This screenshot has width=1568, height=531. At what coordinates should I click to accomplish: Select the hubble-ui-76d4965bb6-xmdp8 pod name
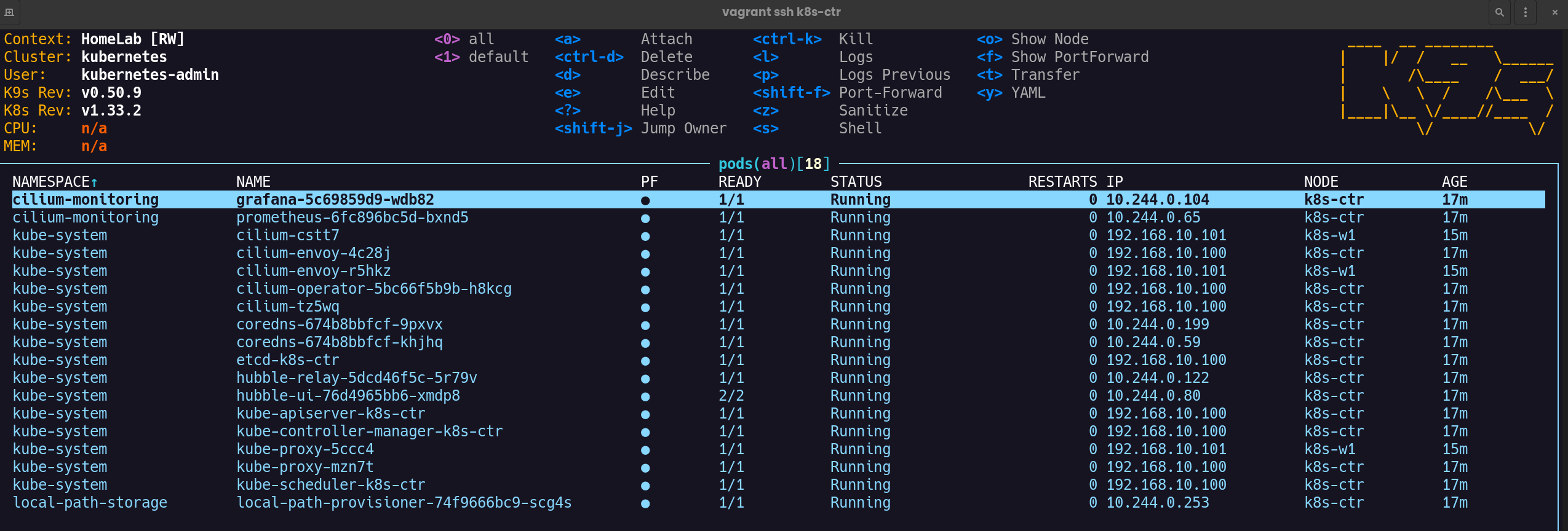pos(348,396)
